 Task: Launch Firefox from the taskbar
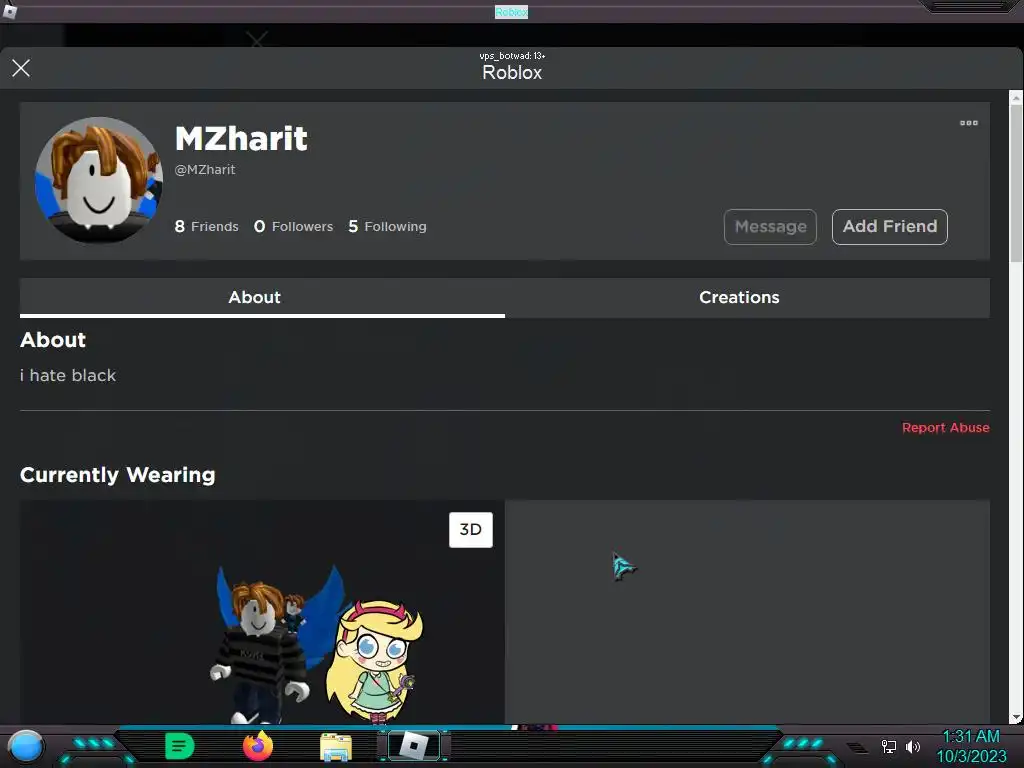pos(258,746)
